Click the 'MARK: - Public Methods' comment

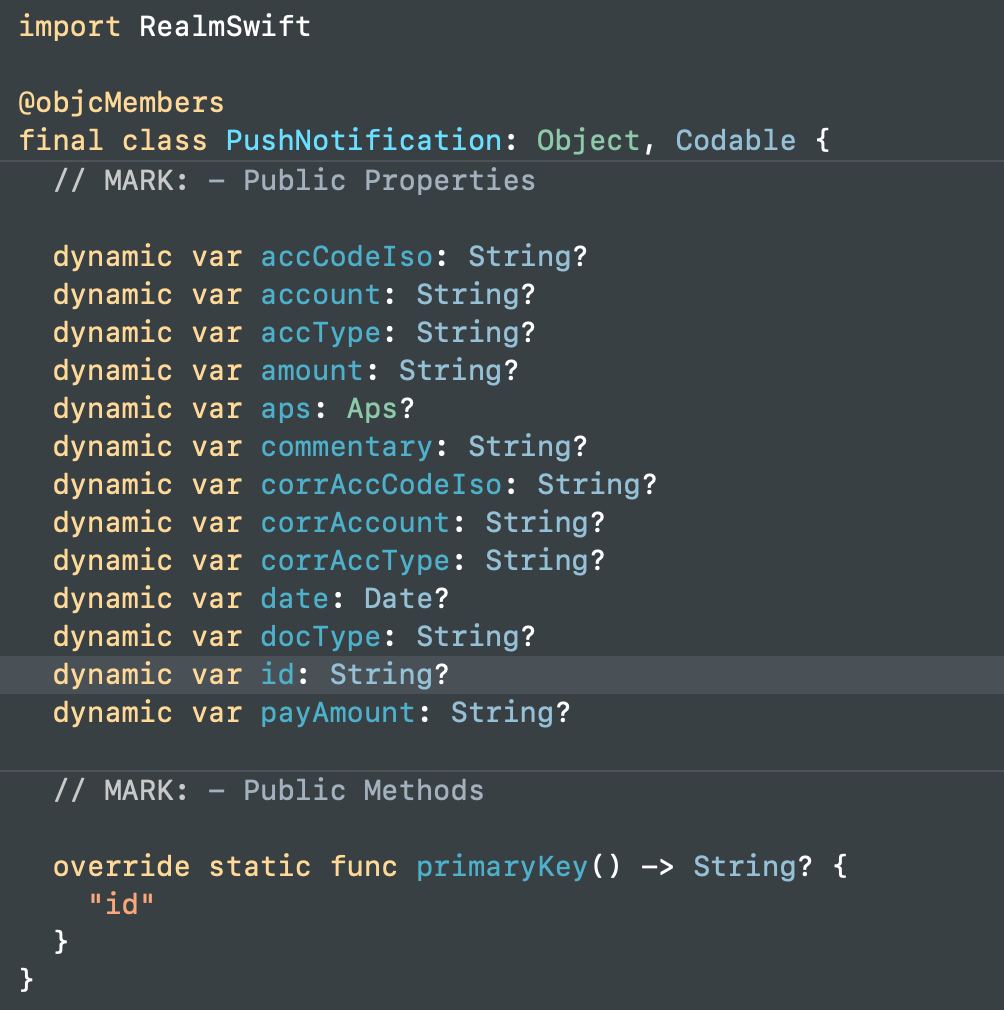[x=269, y=790]
